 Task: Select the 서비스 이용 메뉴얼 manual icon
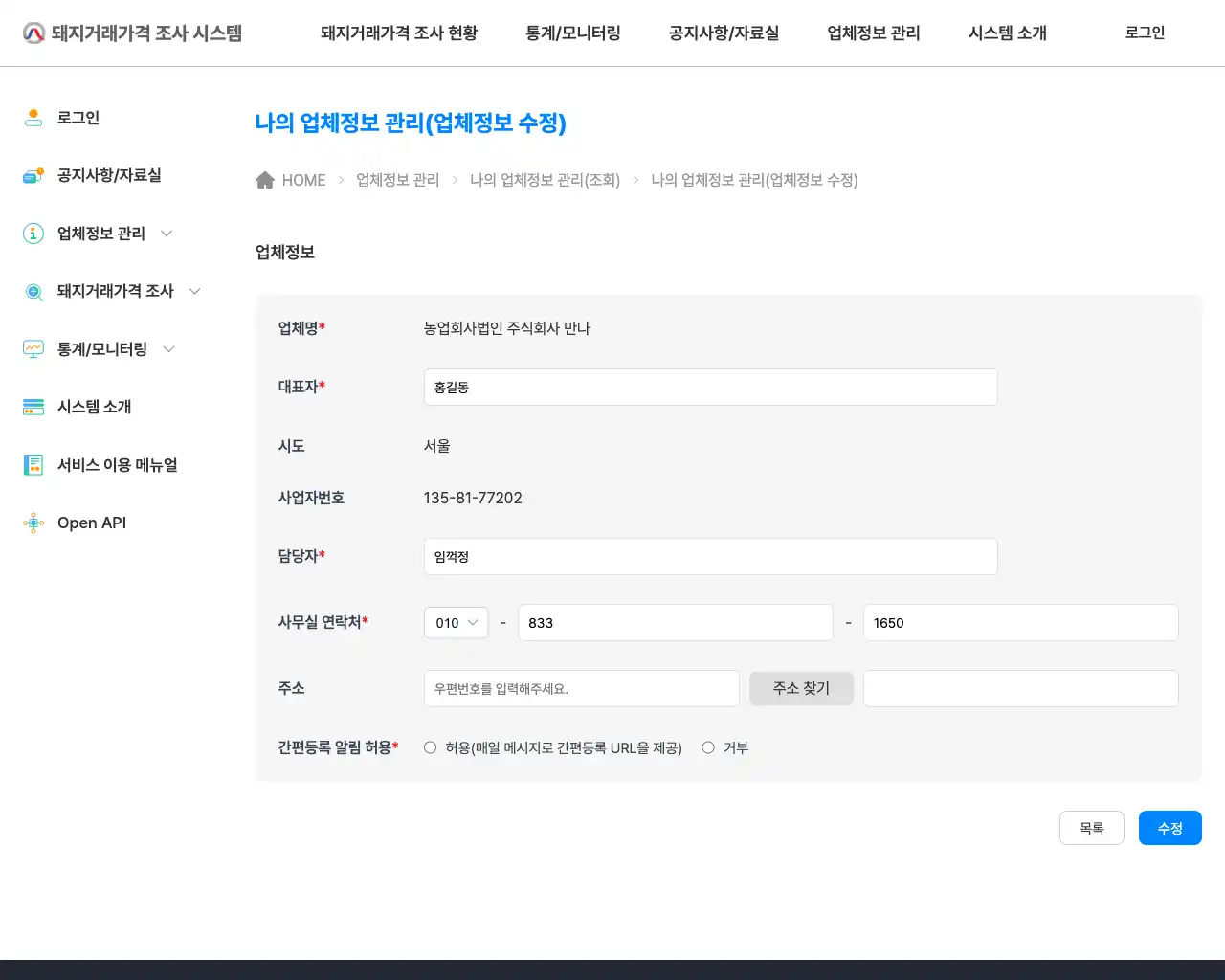[x=33, y=464]
